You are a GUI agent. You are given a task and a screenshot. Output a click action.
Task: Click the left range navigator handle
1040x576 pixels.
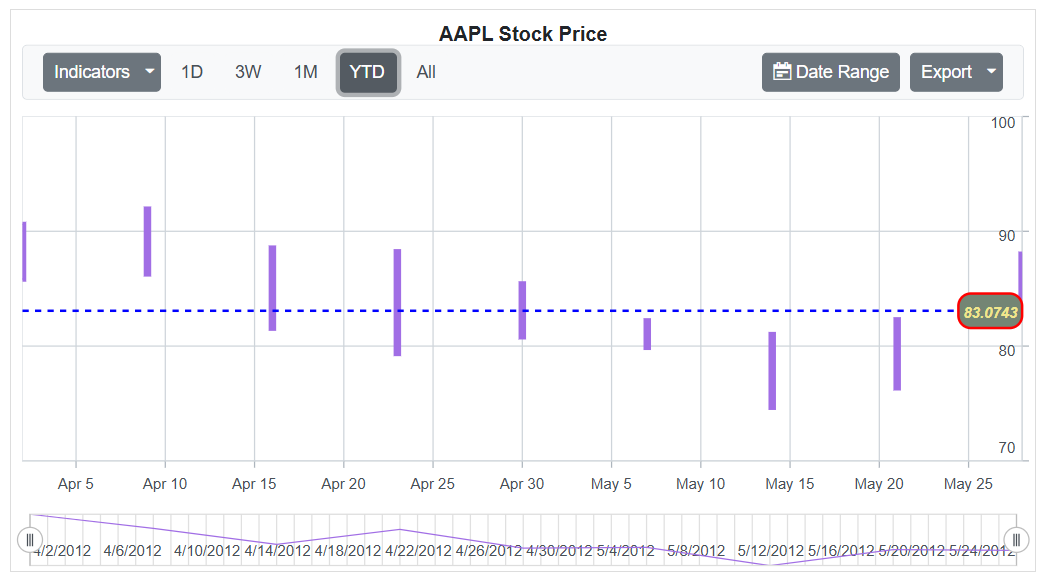click(x=30, y=540)
